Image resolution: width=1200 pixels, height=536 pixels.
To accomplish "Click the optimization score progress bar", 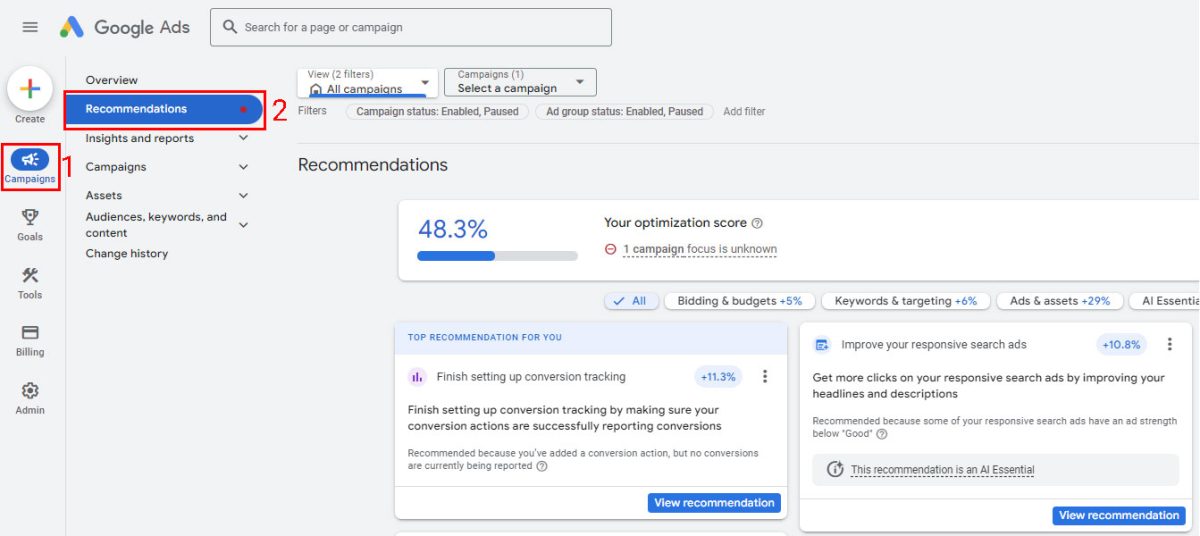I will (x=497, y=256).
